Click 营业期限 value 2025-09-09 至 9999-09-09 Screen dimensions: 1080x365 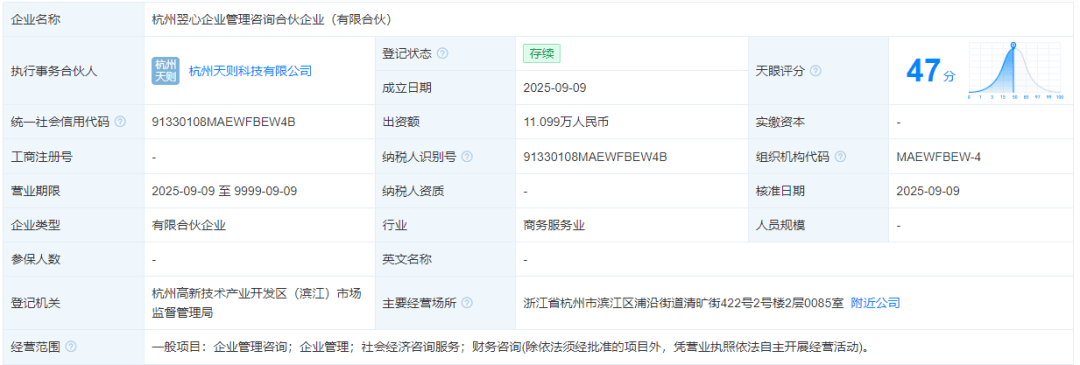coord(225,191)
